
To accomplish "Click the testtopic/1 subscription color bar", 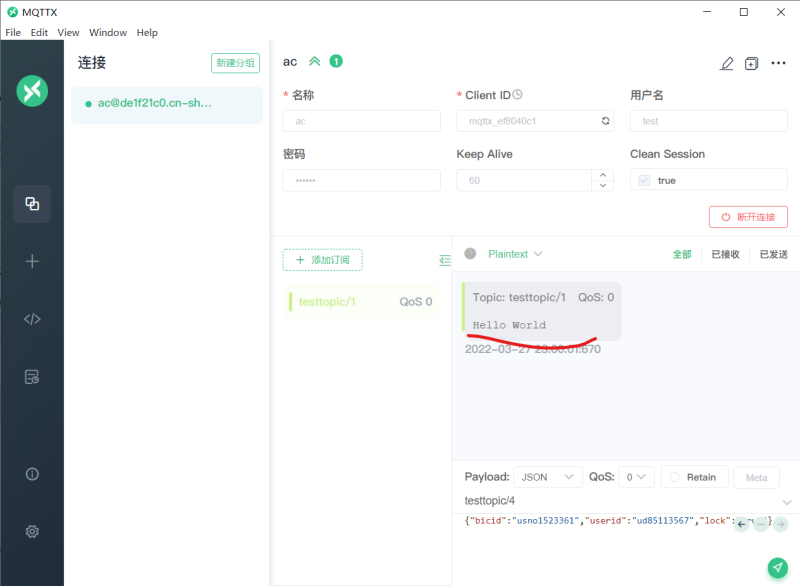I will (290, 302).
